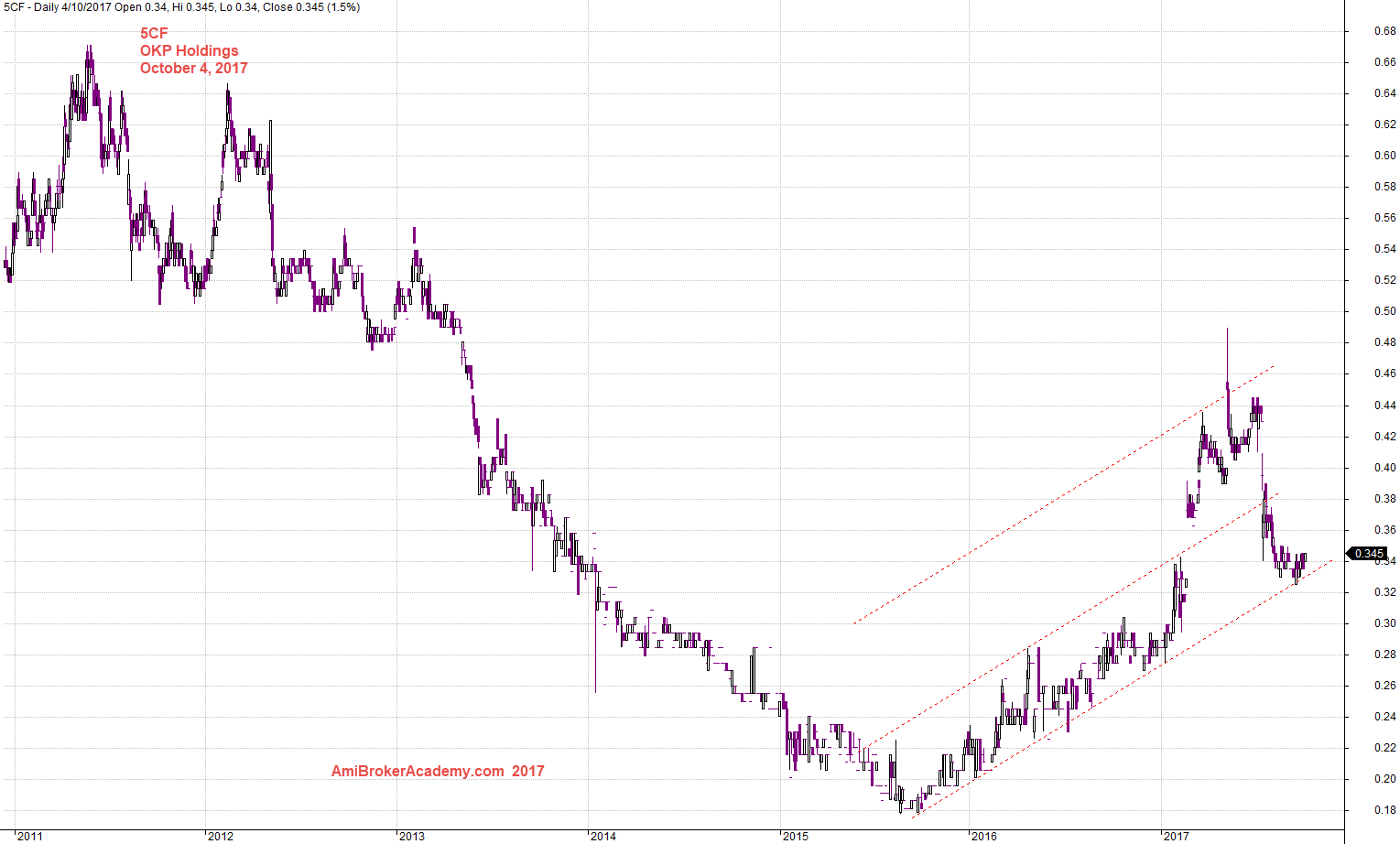Click the 0.18 price axis label
The image size is (1400, 844).
coord(1385,810)
